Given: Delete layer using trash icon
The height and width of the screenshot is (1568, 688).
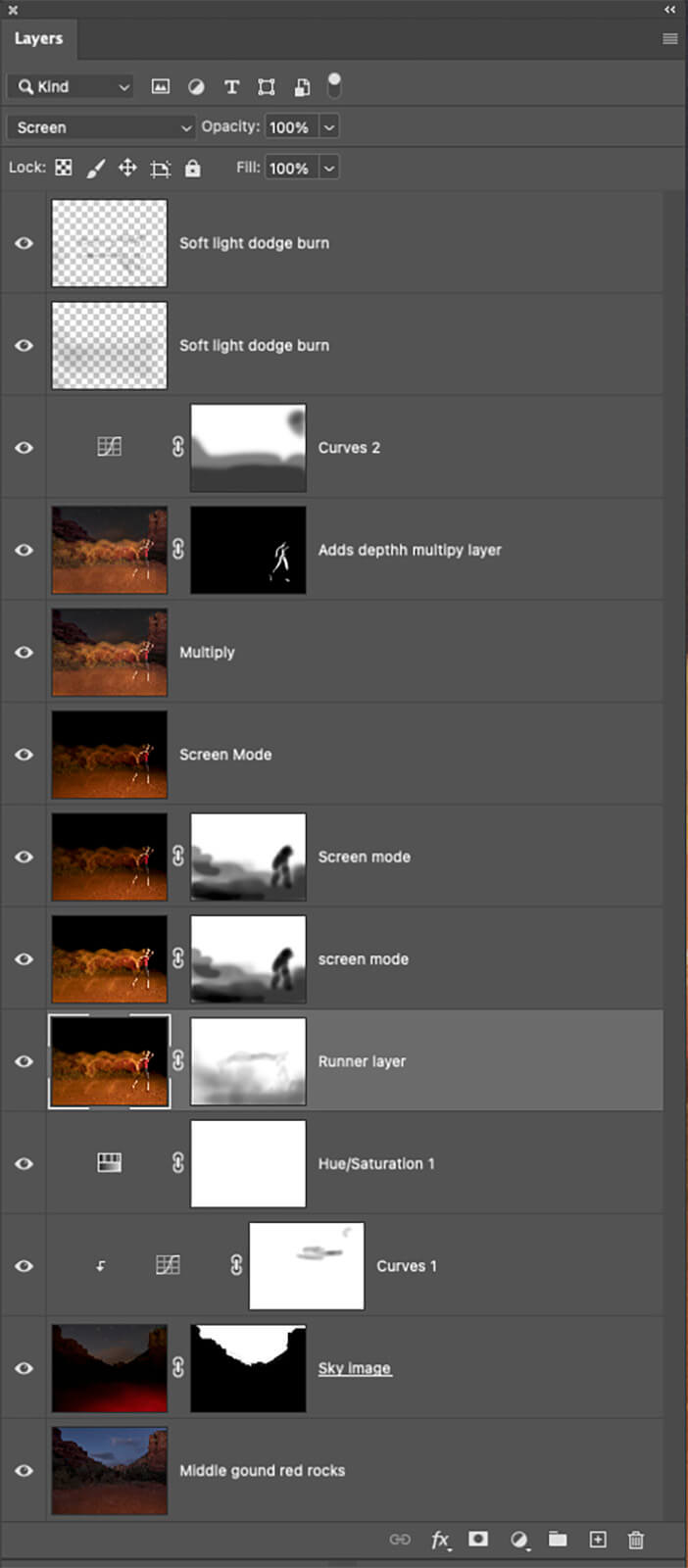Looking at the screenshot, I should coord(636,1540).
